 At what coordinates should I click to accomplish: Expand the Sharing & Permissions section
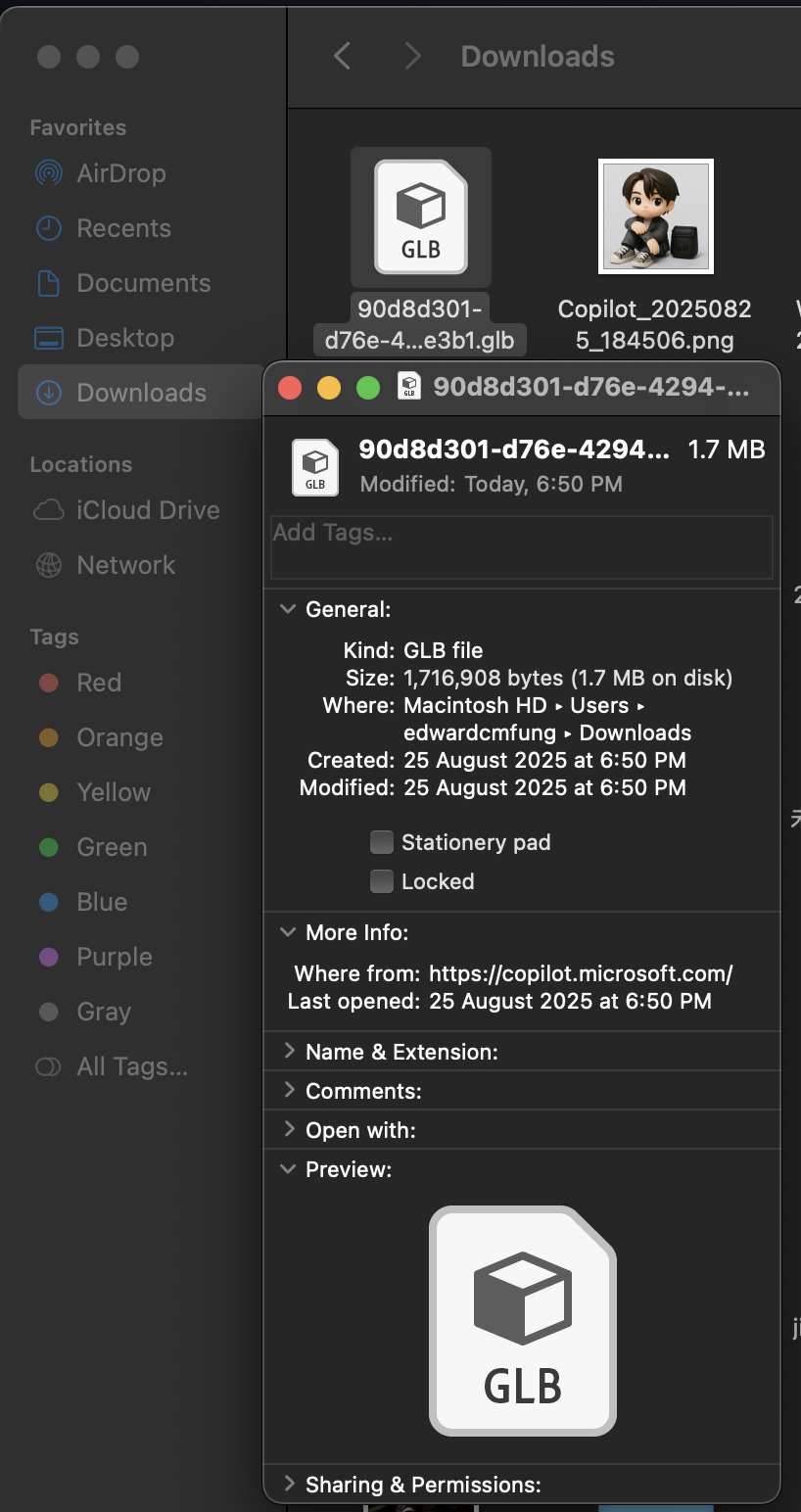coord(289,1485)
